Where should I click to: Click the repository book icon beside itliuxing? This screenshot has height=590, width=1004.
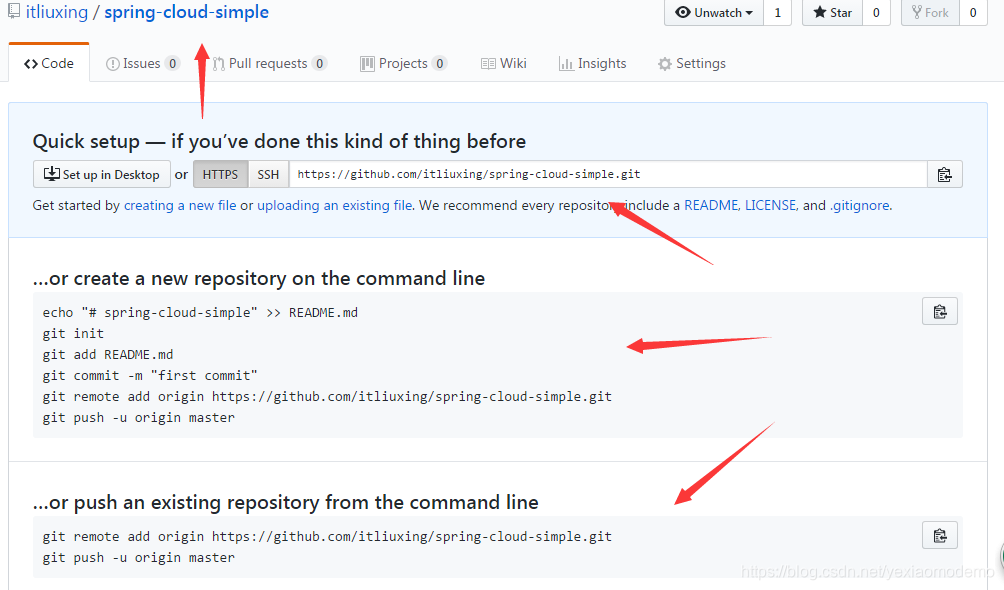pyautogui.click(x=13, y=12)
